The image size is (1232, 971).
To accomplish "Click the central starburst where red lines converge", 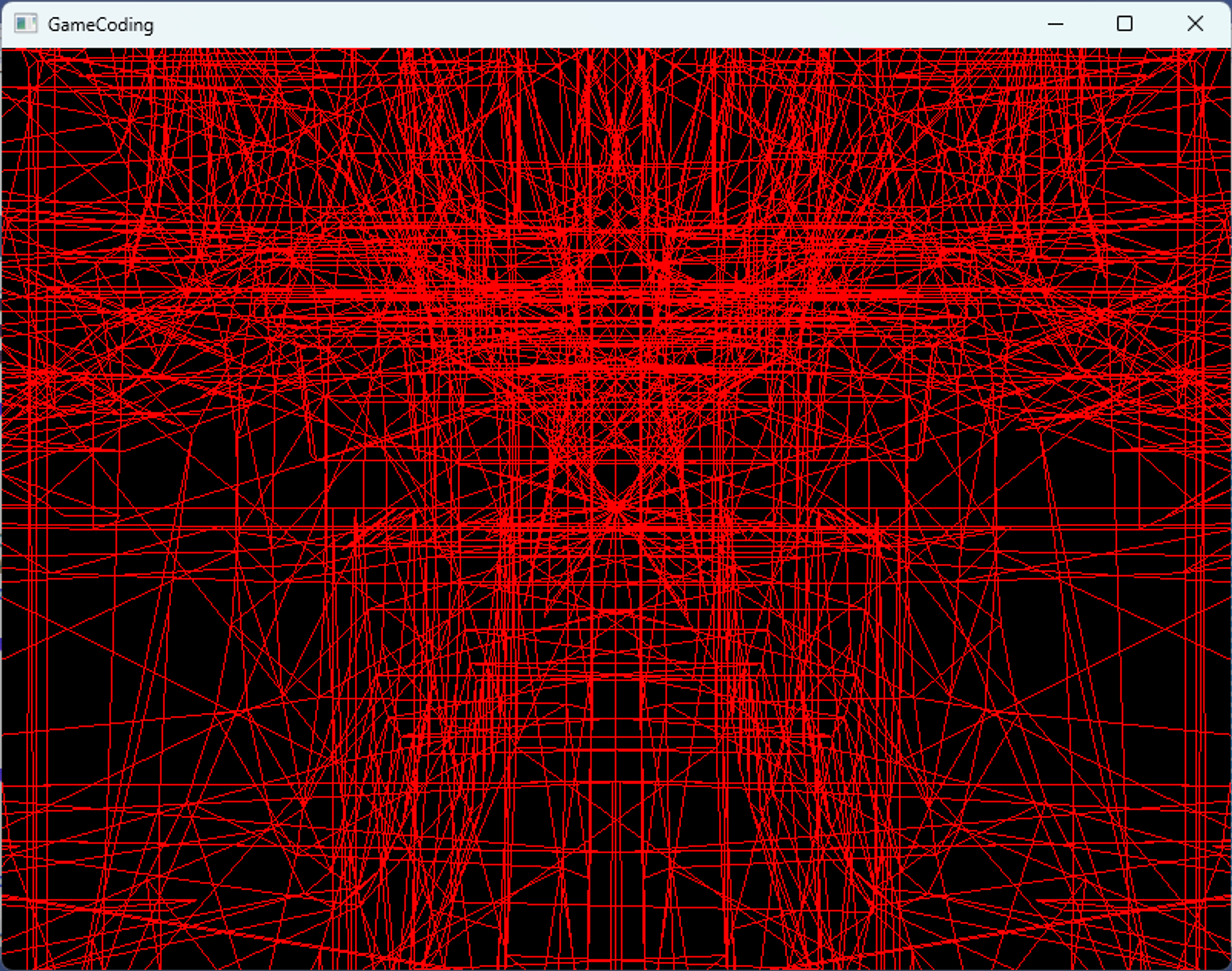I will (x=616, y=506).
